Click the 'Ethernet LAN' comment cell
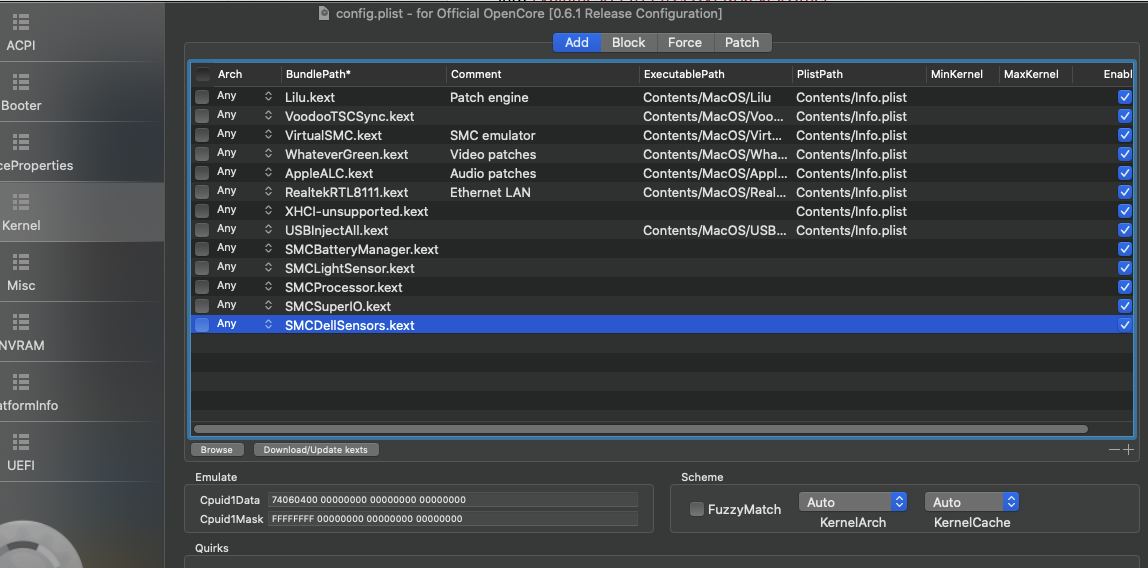The height and width of the screenshot is (568, 1148). pos(490,192)
